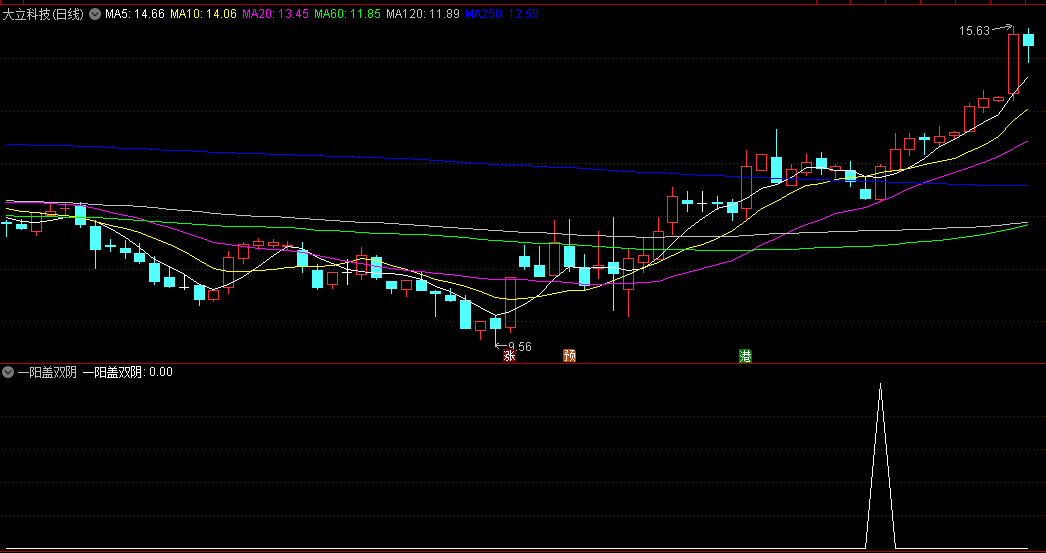Click the 大立科技(日线) chart title

coord(43,13)
